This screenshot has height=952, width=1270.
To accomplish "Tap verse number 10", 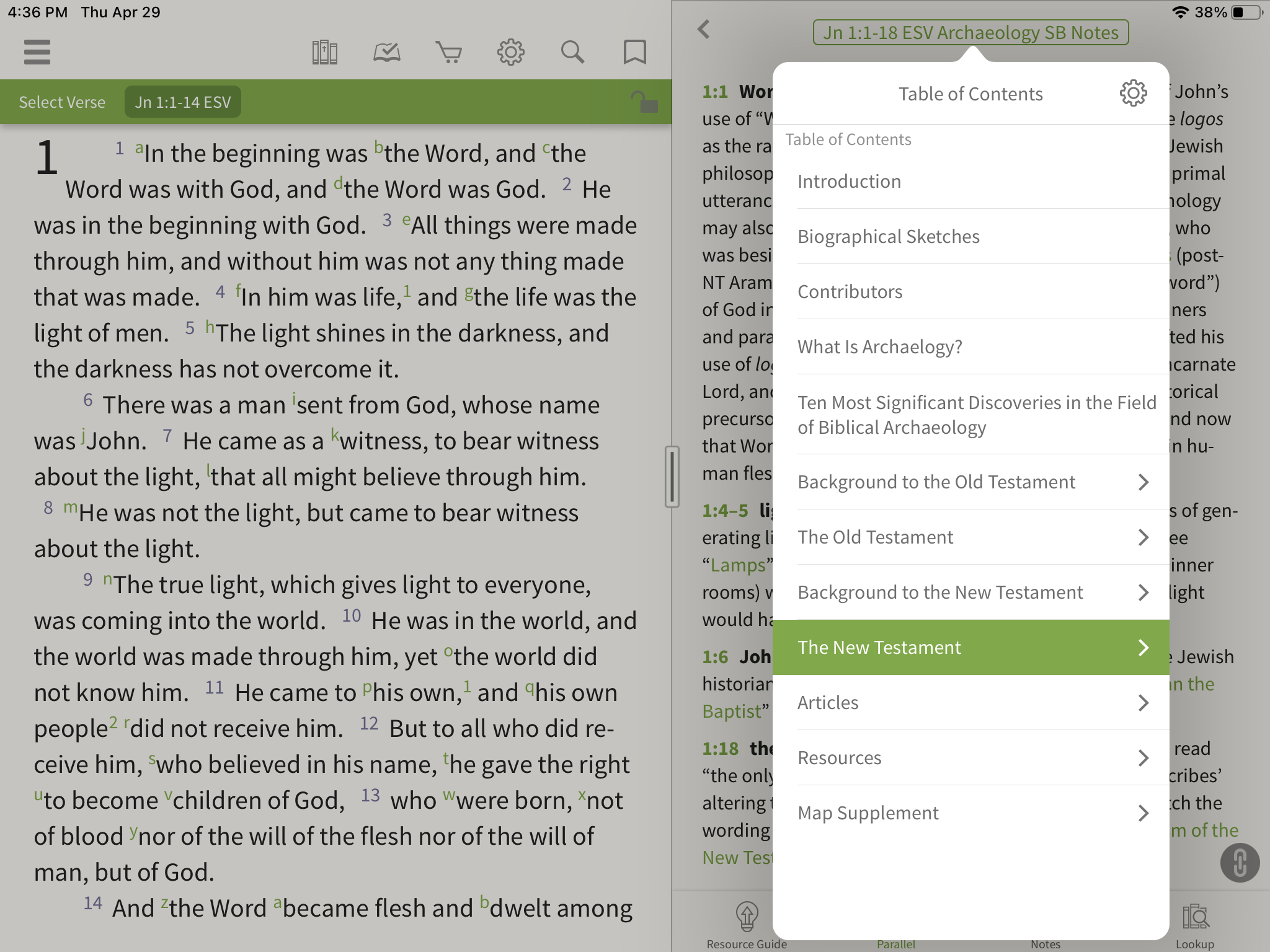I will [352, 615].
